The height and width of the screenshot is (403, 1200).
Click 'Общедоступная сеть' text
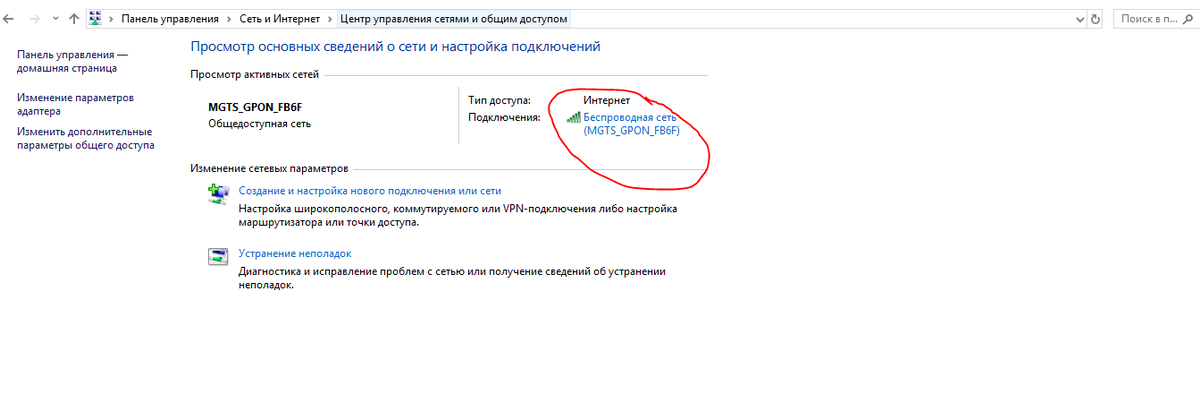(x=259, y=124)
